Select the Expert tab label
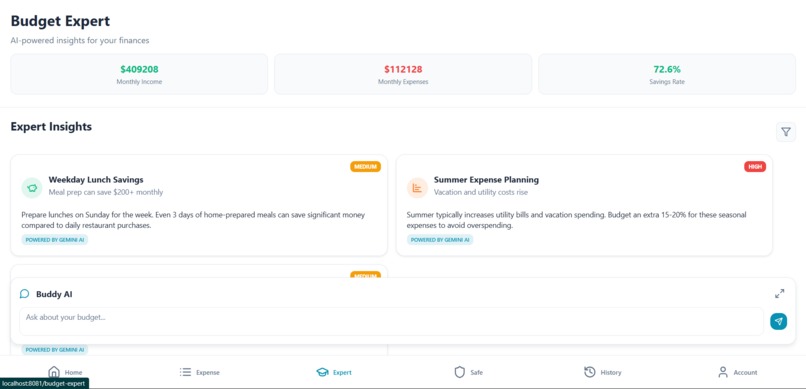This screenshot has width=806, height=389. pos(342,373)
